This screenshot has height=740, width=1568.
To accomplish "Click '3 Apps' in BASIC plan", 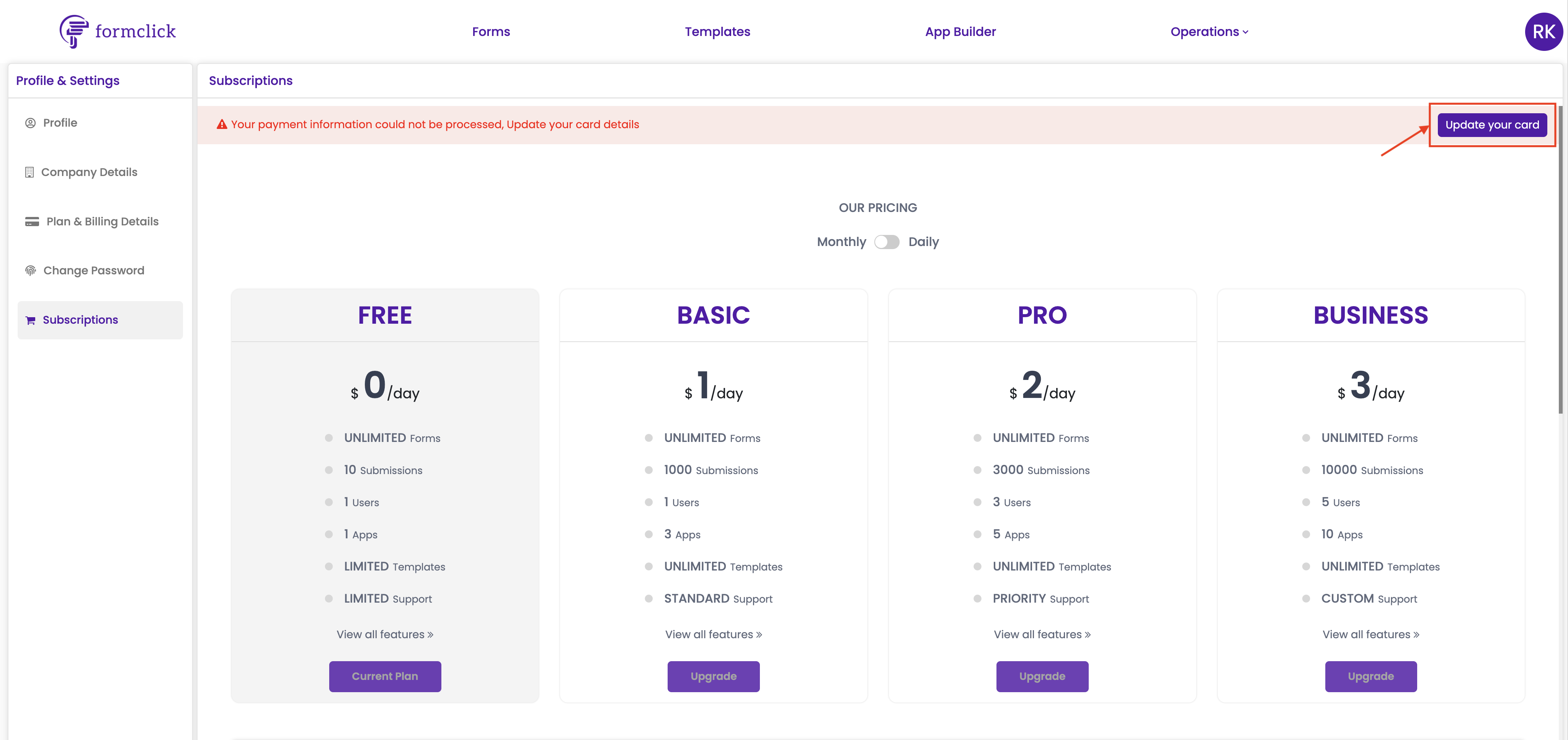I will (682, 534).
